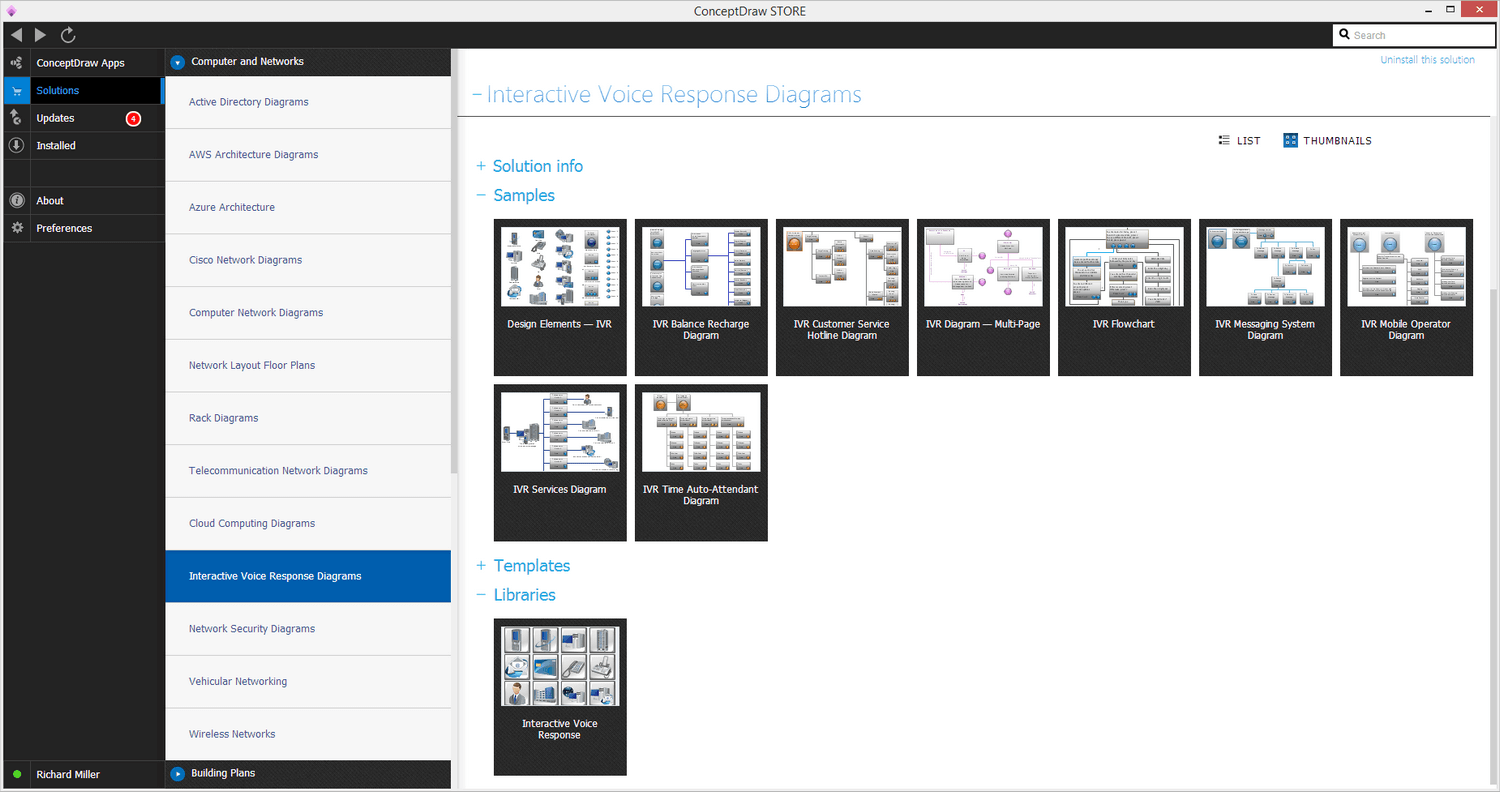Expand the Solution info section

(x=481, y=166)
